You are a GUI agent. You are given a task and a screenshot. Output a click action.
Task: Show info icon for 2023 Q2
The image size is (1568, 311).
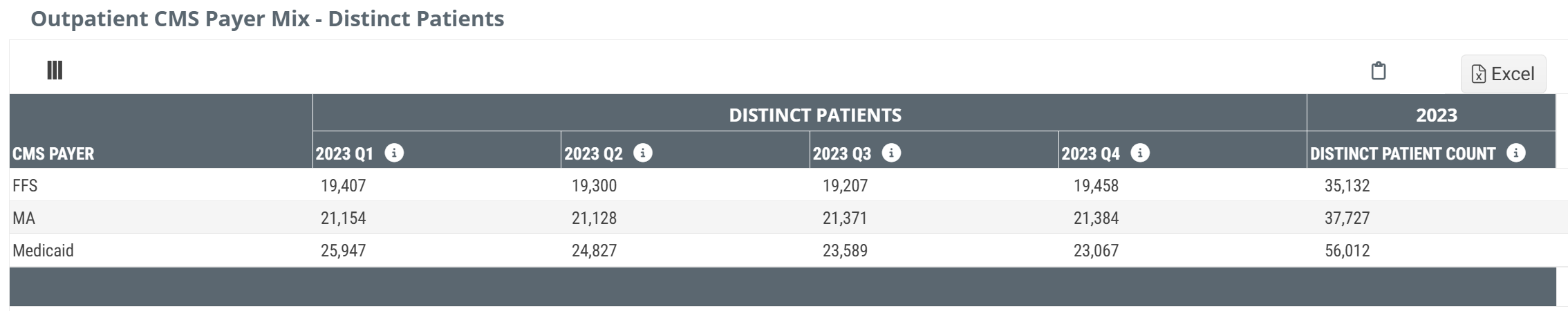pyautogui.click(x=643, y=153)
